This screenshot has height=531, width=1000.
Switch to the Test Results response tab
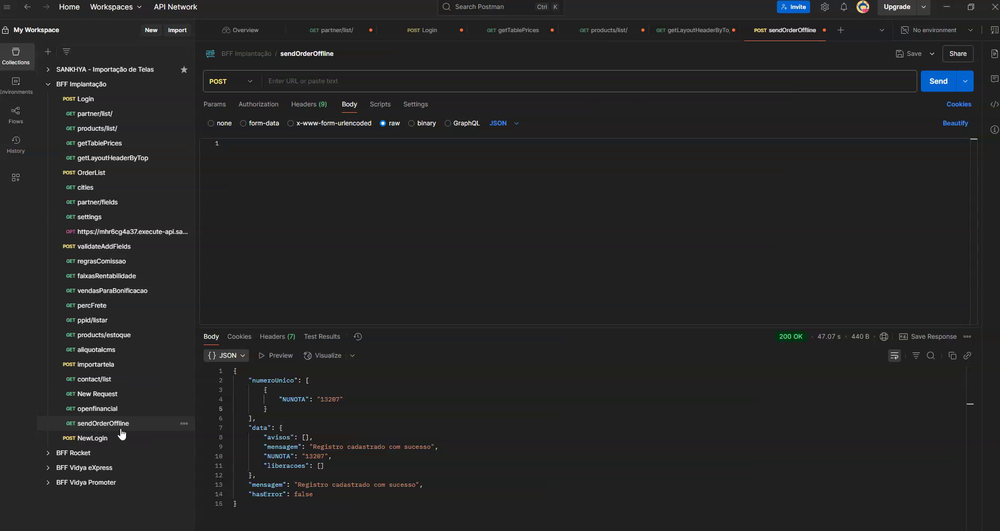click(x=321, y=337)
